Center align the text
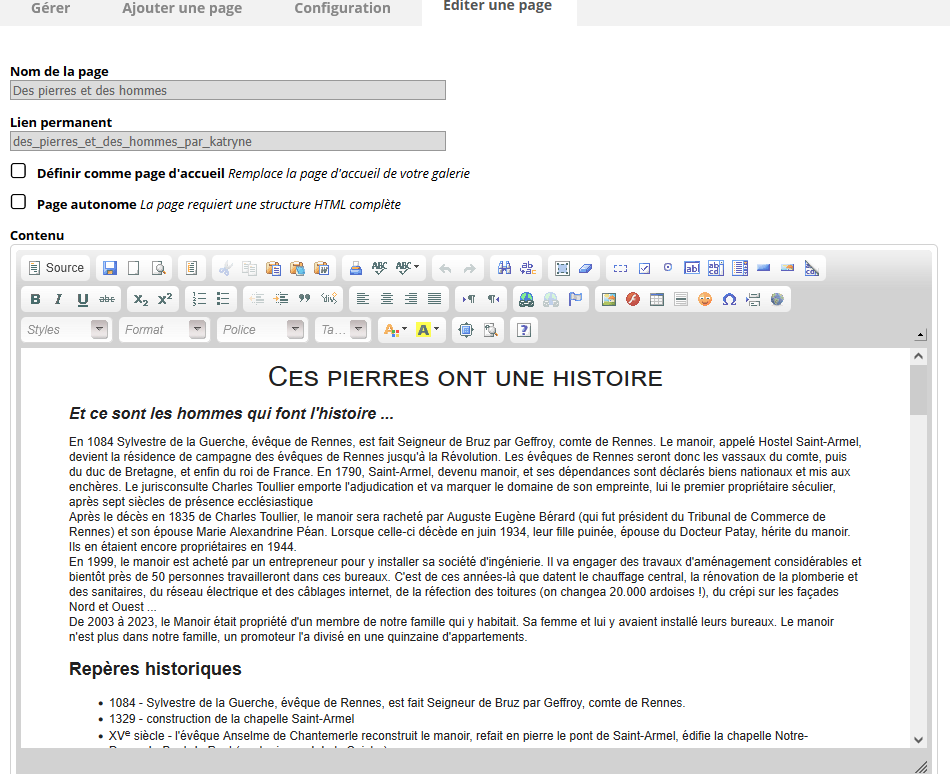The height and width of the screenshot is (774, 950). click(387, 299)
